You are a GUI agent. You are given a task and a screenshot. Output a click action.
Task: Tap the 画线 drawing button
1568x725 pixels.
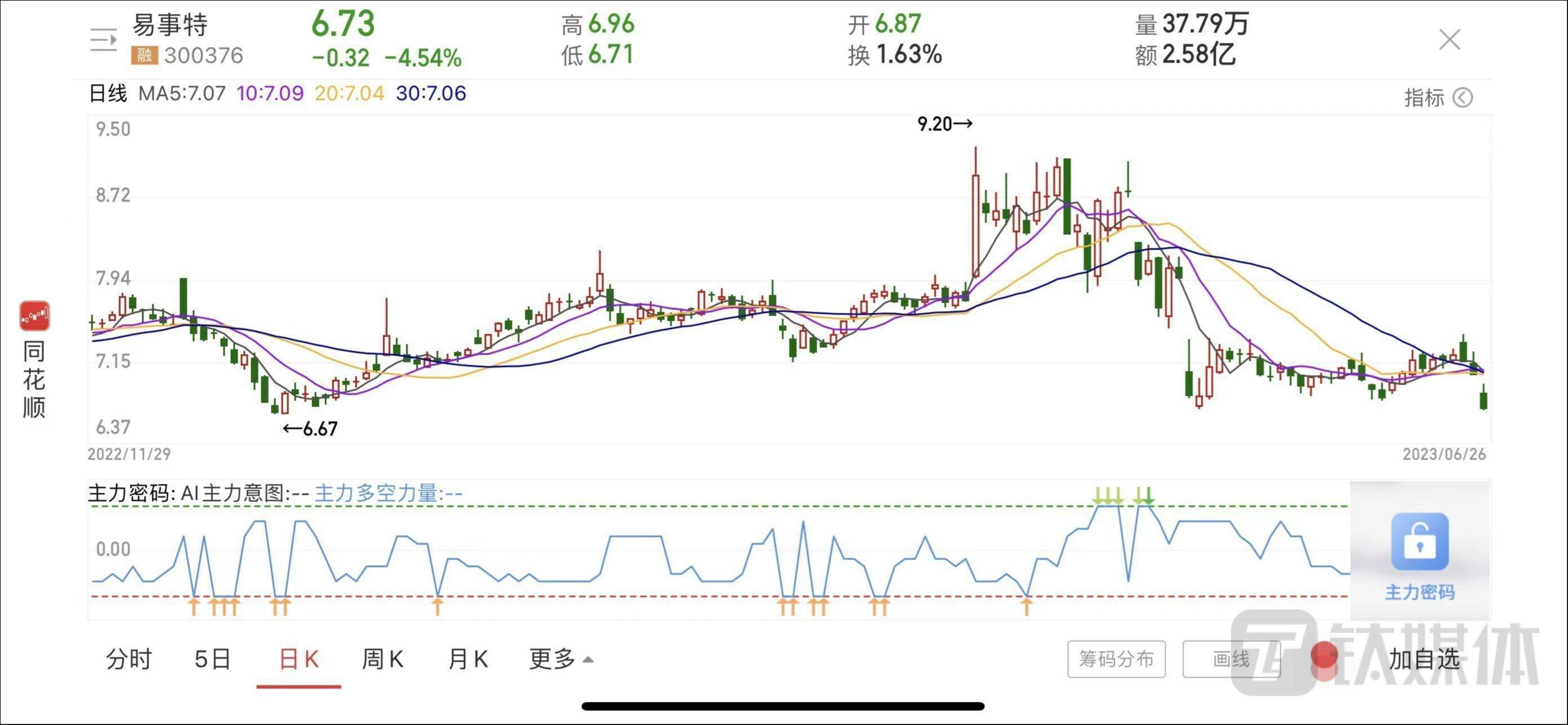click(1232, 660)
